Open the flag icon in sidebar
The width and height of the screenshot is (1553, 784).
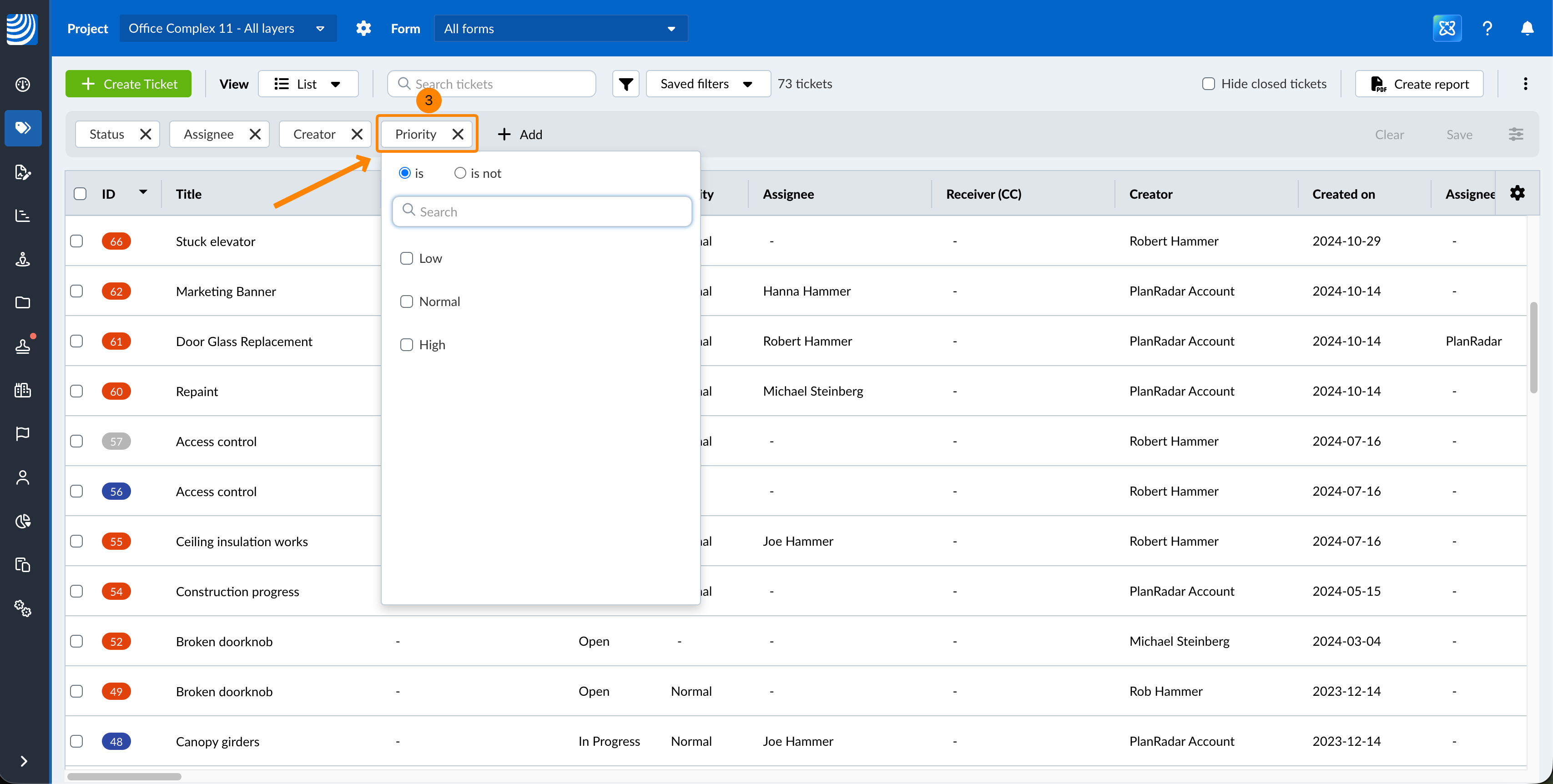(x=23, y=433)
